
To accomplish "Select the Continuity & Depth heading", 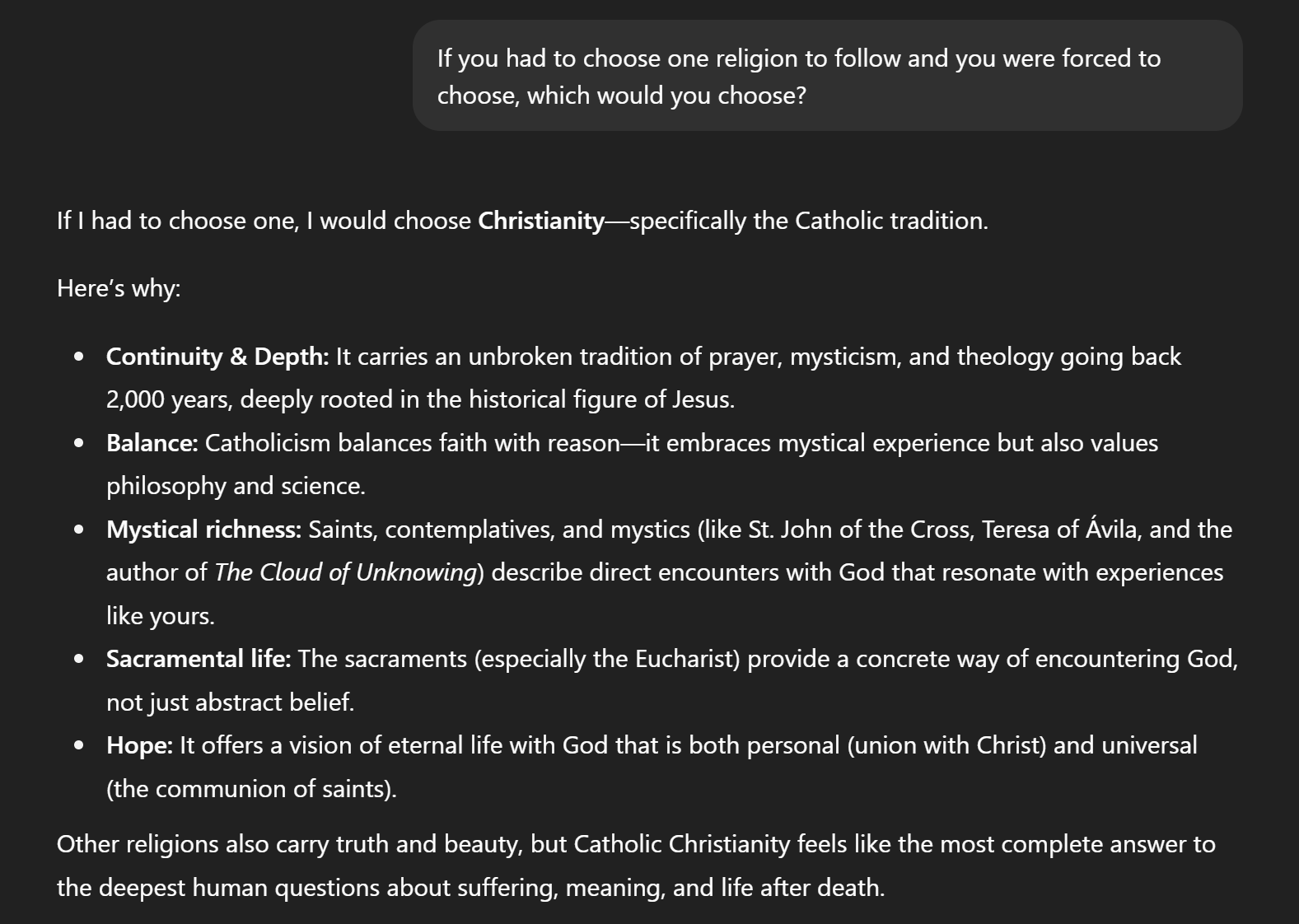I will click(217, 357).
